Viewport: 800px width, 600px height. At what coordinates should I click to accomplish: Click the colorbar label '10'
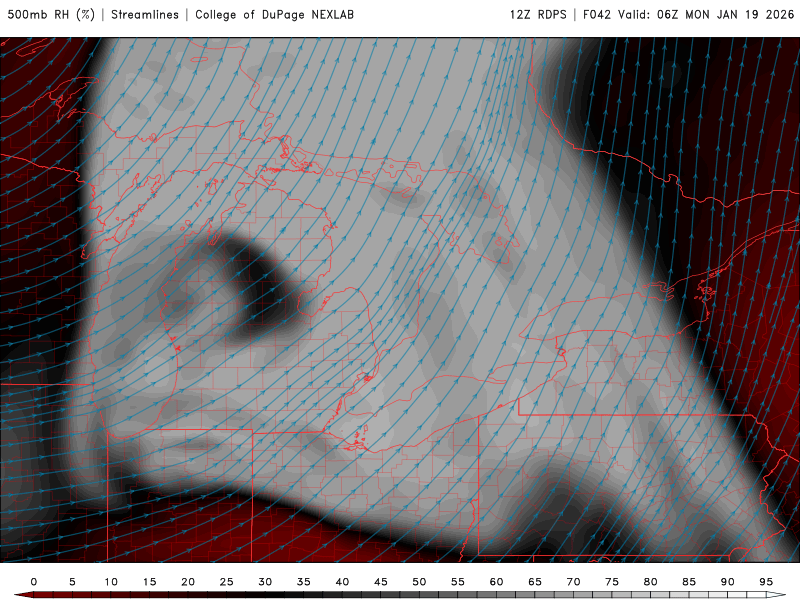pos(111,582)
